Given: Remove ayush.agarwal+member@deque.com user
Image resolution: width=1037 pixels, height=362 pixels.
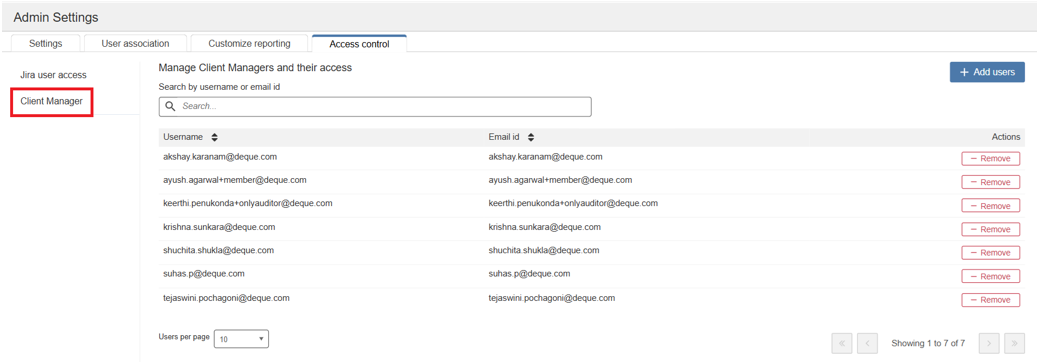Looking at the screenshot, I should (990, 182).
